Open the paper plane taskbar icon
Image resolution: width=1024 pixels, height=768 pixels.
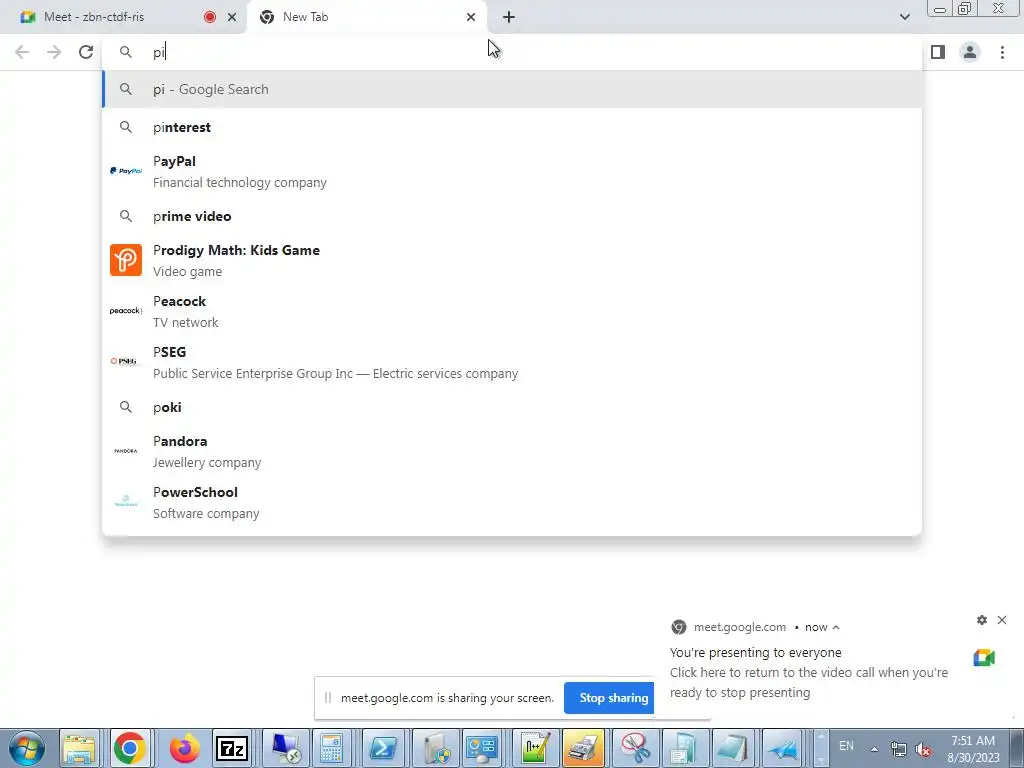pyautogui.click(x=782, y=748)
